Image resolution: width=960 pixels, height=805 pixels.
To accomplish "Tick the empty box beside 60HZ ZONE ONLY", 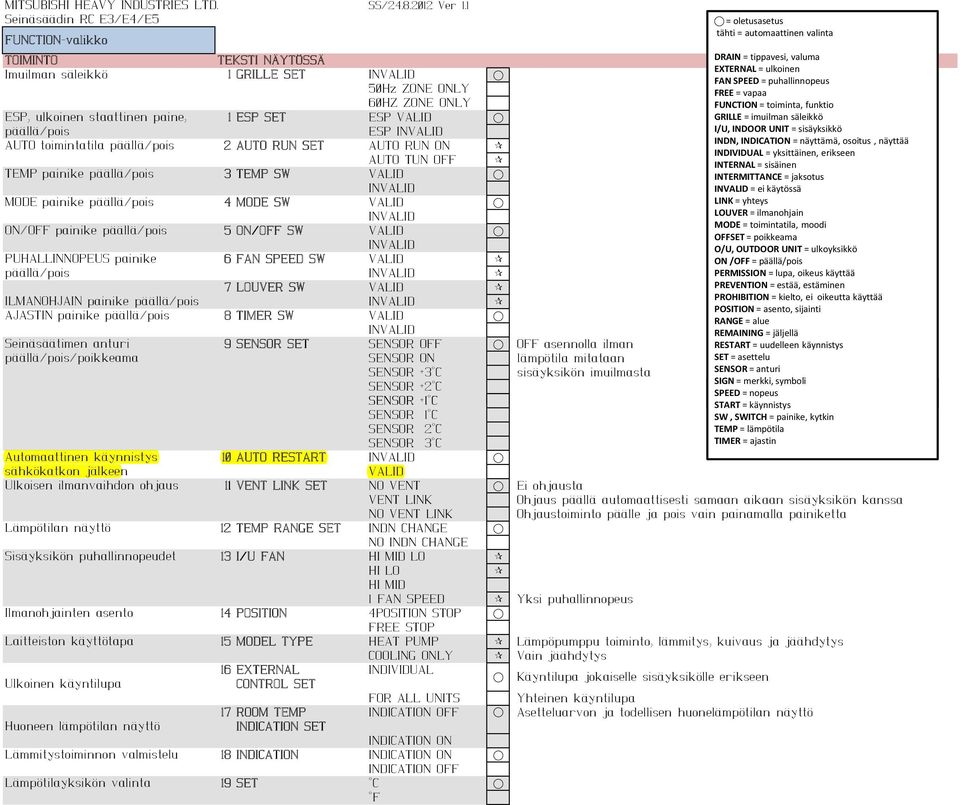I will (x=498, y=103).
